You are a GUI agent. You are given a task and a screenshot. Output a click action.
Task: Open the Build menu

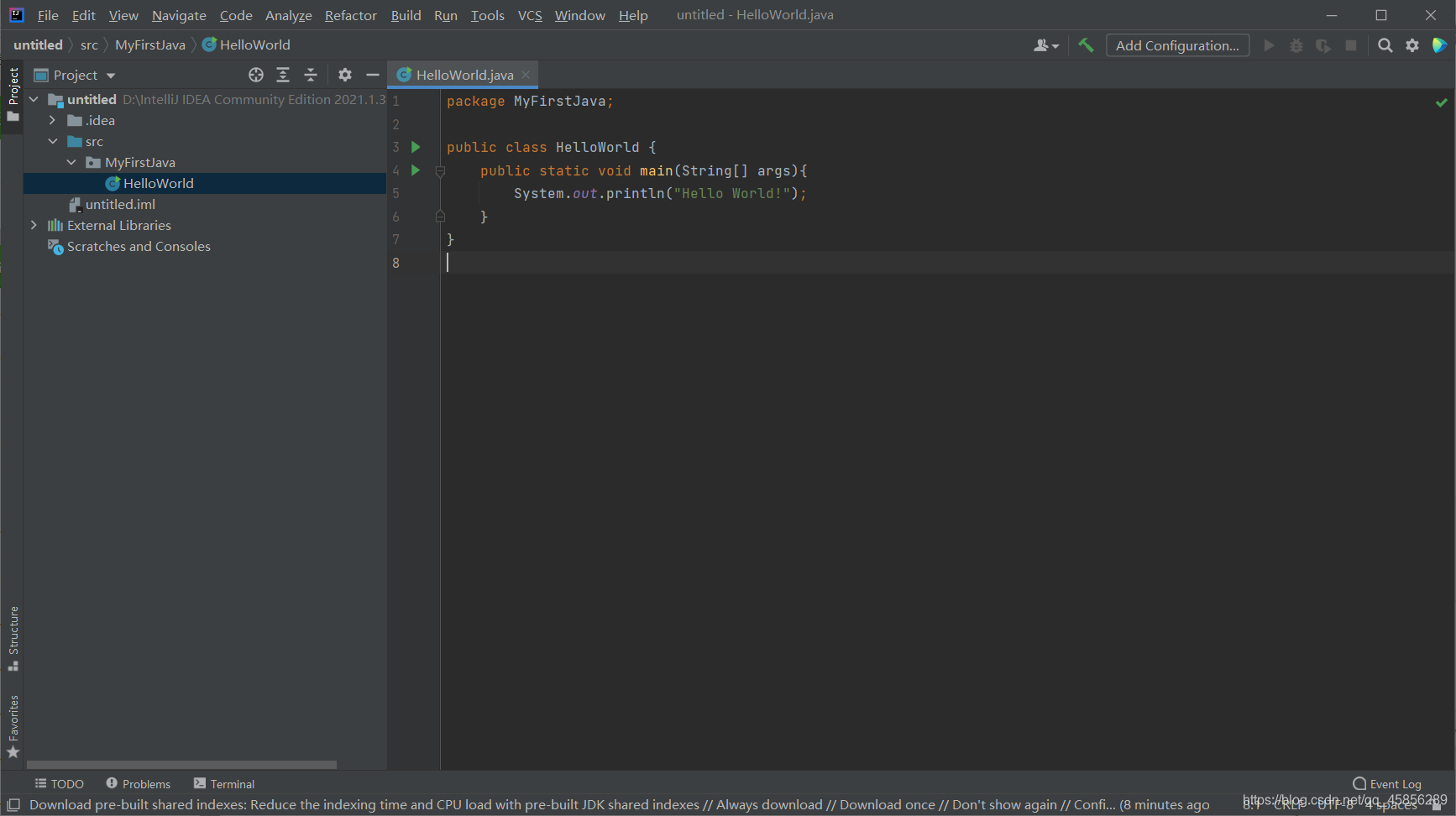pyautogui.click(x=406, y=15)
